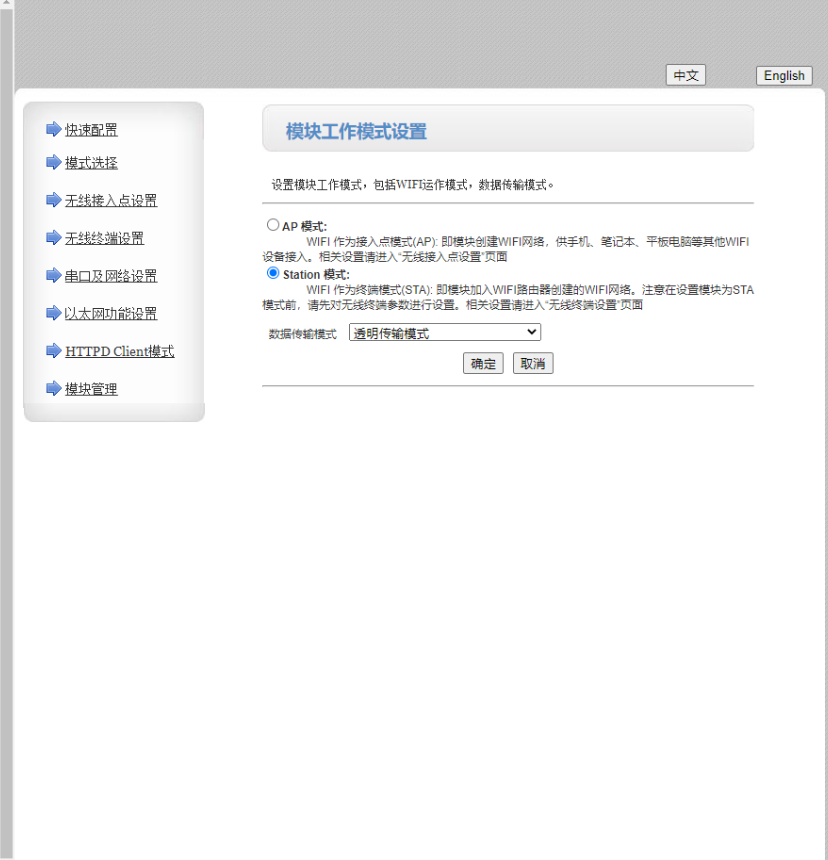The height and width of the screenshot is (860, 828).
Task: Click the arrow icon by HTTPD Client模式
Action: pyautogui.click(x=54, y=351)
